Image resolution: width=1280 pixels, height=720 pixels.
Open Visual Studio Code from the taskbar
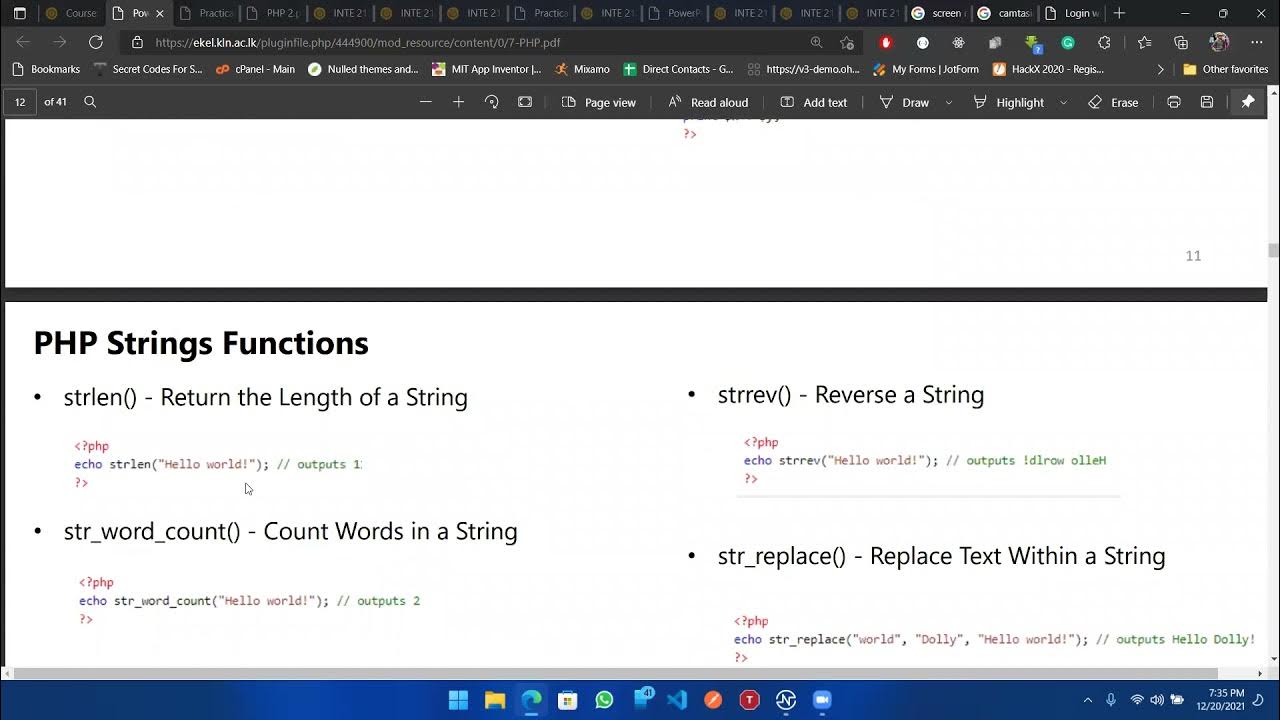pyautogui.click(x=677, y=700)
